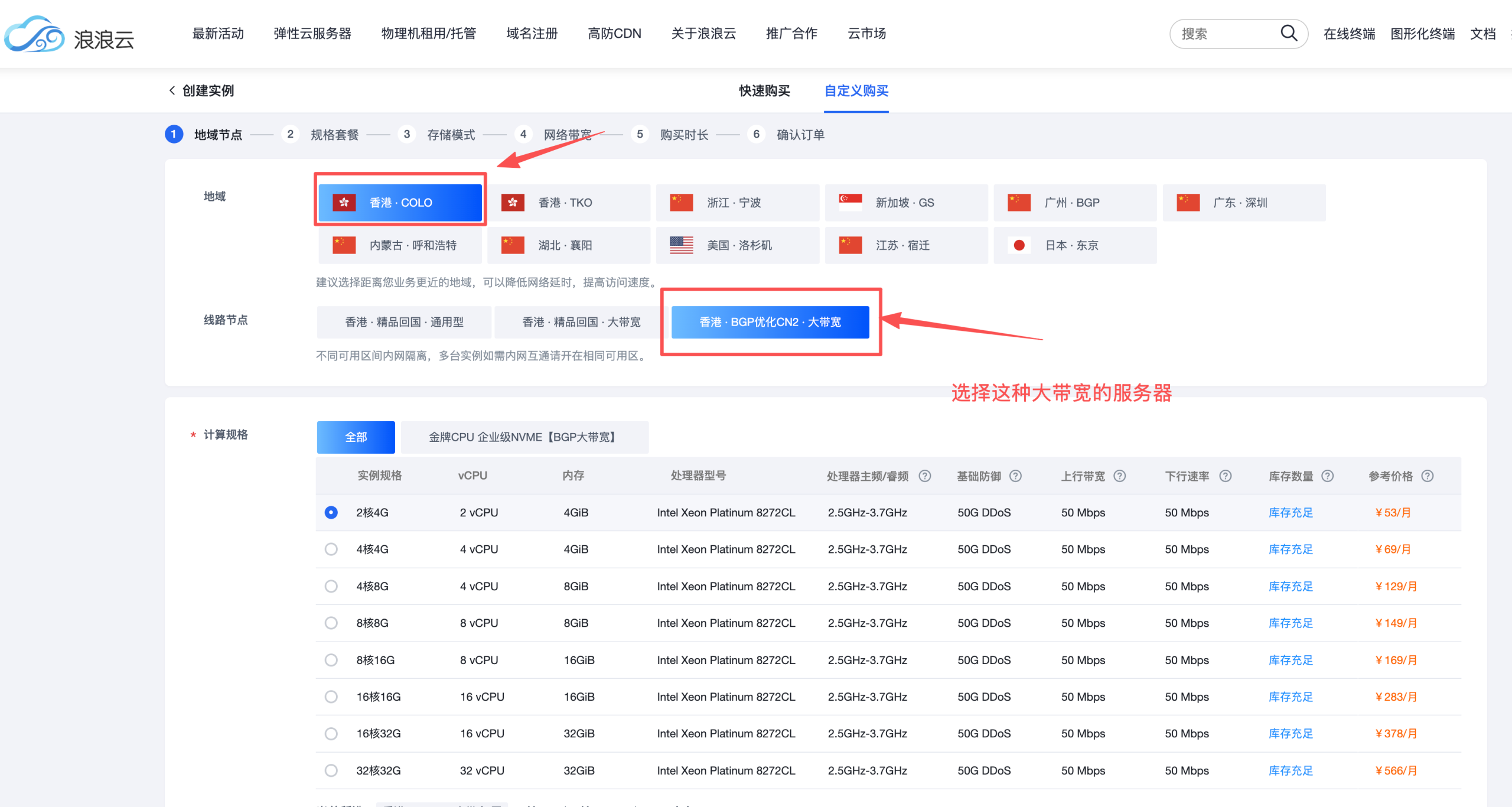This screenshot has width=1512, height=807.
Task: Choose region 日本 · 东京
Action: click(1076, 245)
